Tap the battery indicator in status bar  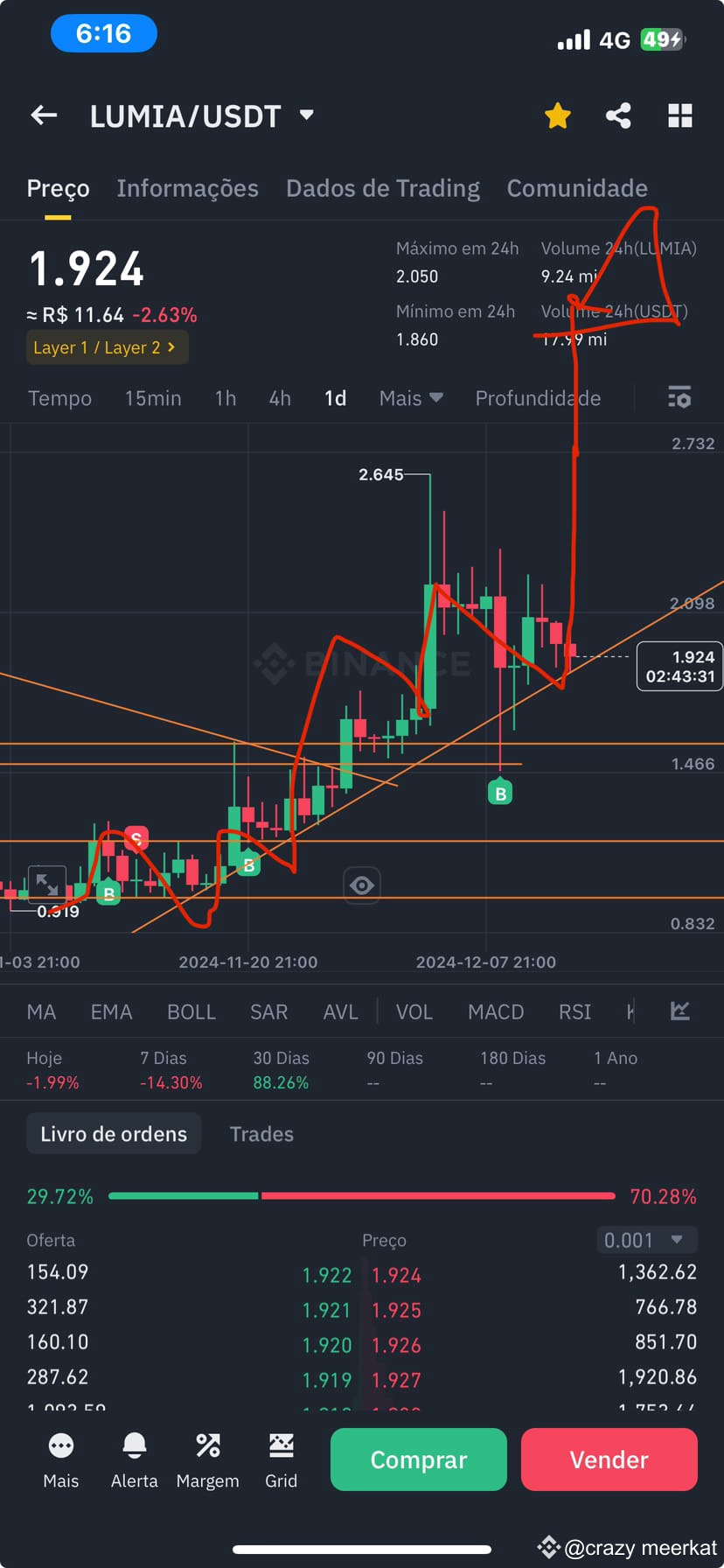pyautogui.click(x=662, y=39)
